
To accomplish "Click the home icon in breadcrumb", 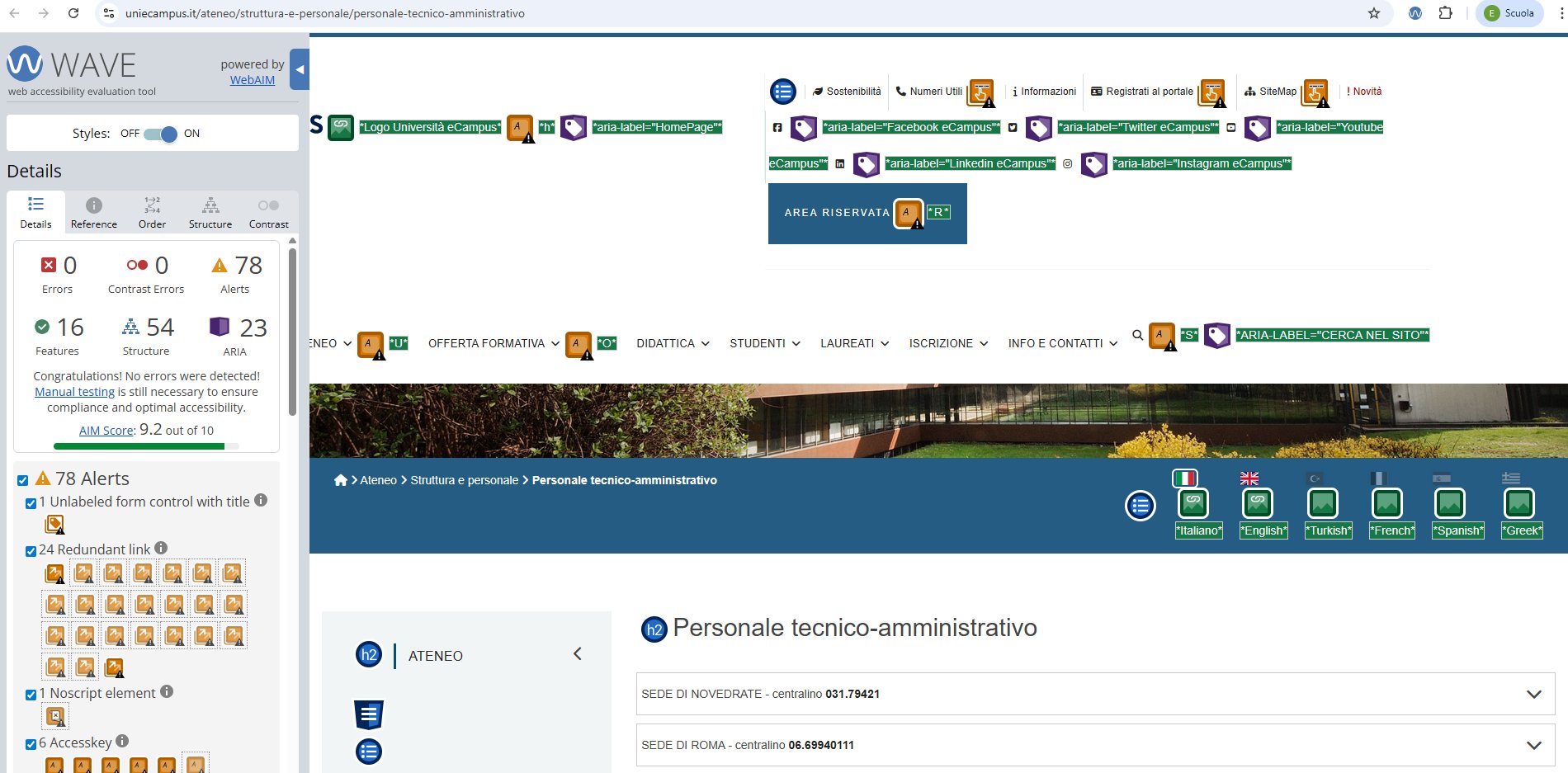I will click(340, 480).
